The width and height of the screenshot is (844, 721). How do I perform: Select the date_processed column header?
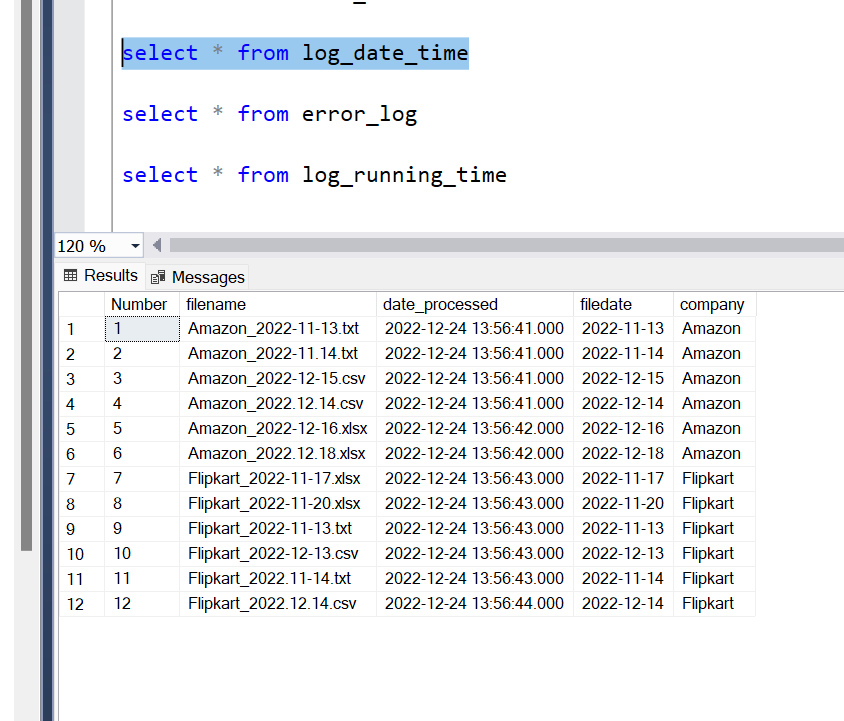440,304
